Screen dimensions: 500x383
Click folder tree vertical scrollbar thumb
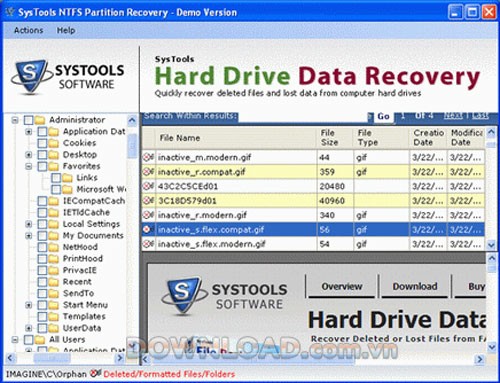(132, 146)
